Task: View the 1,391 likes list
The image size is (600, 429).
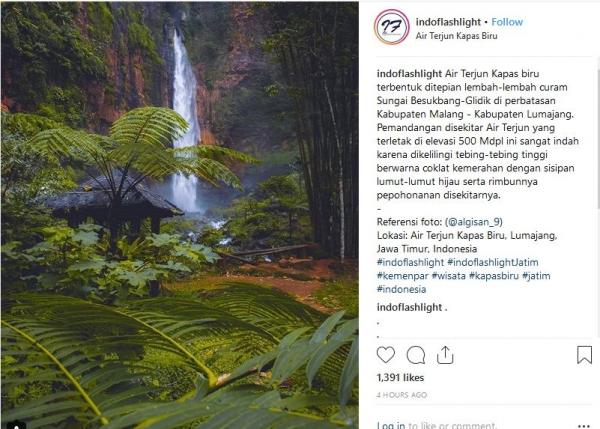Action: click(399, 378)
